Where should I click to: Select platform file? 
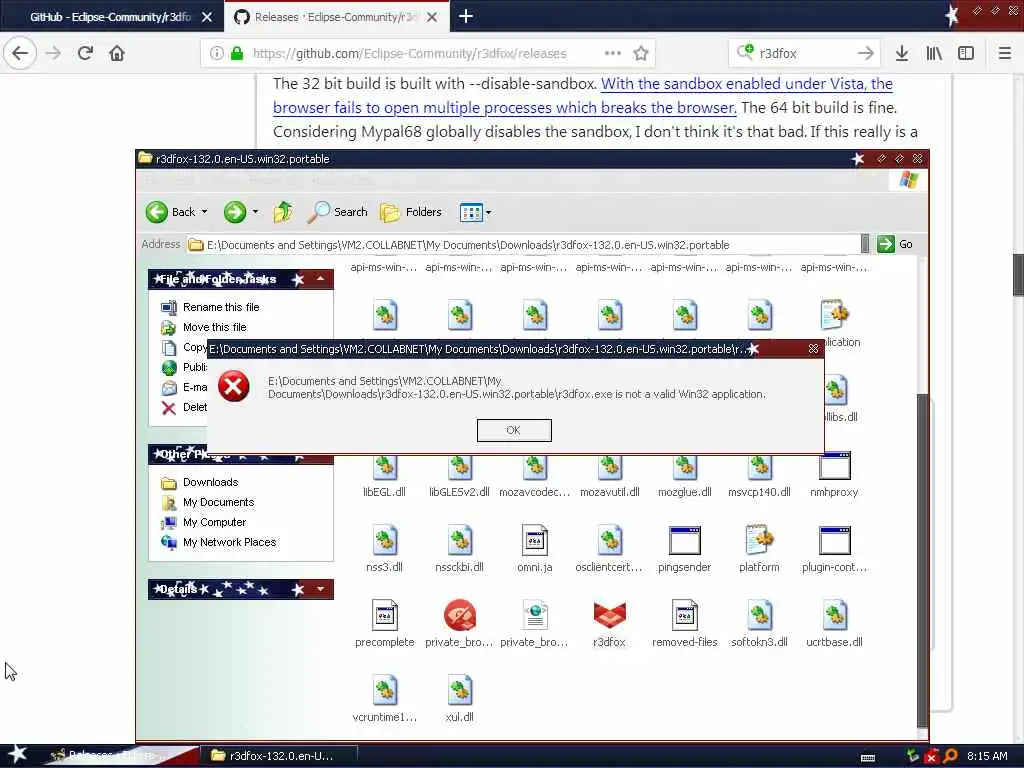[760, 550]
